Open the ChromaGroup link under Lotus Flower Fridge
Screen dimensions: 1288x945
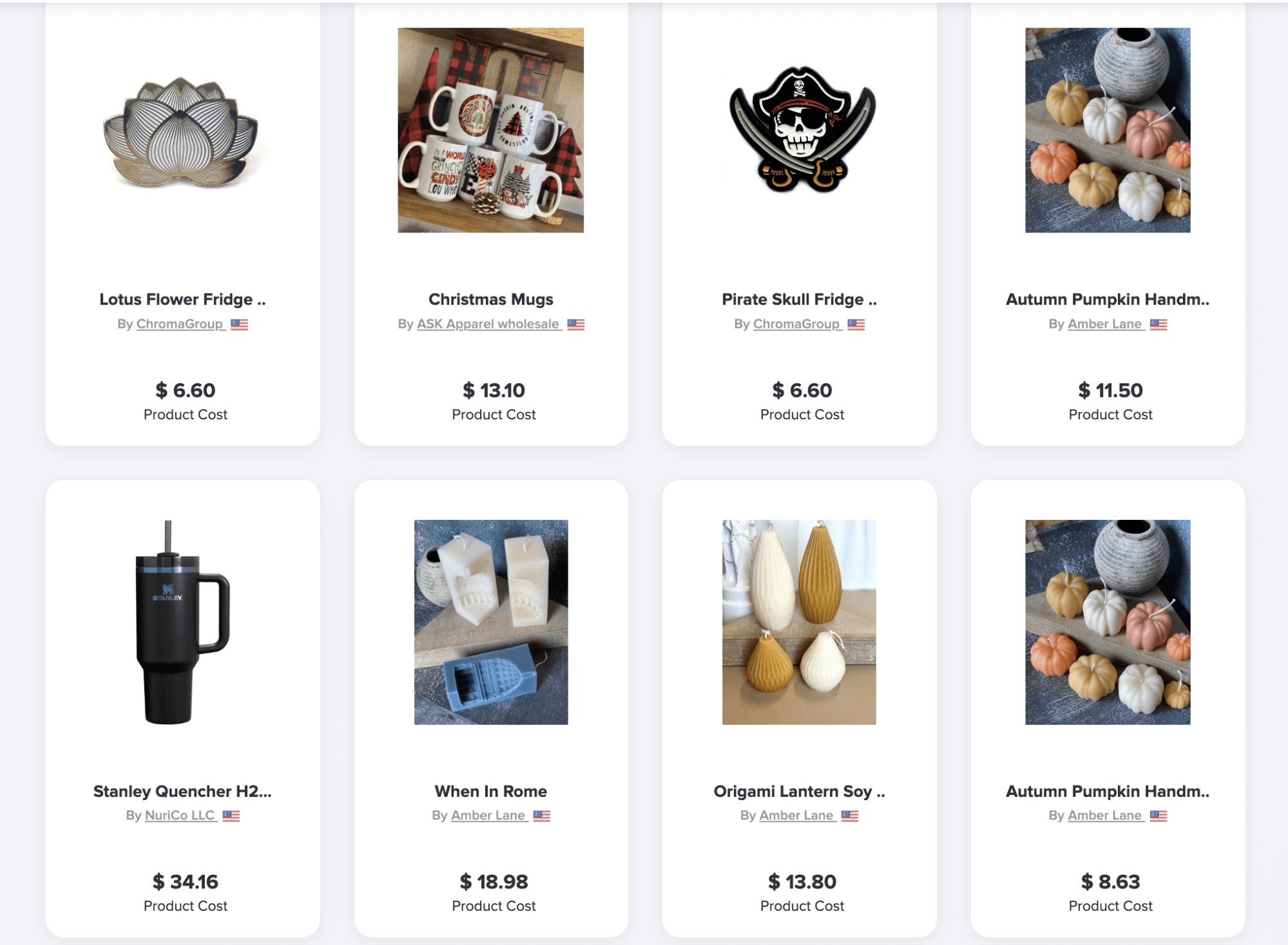[x=180, y=324]
